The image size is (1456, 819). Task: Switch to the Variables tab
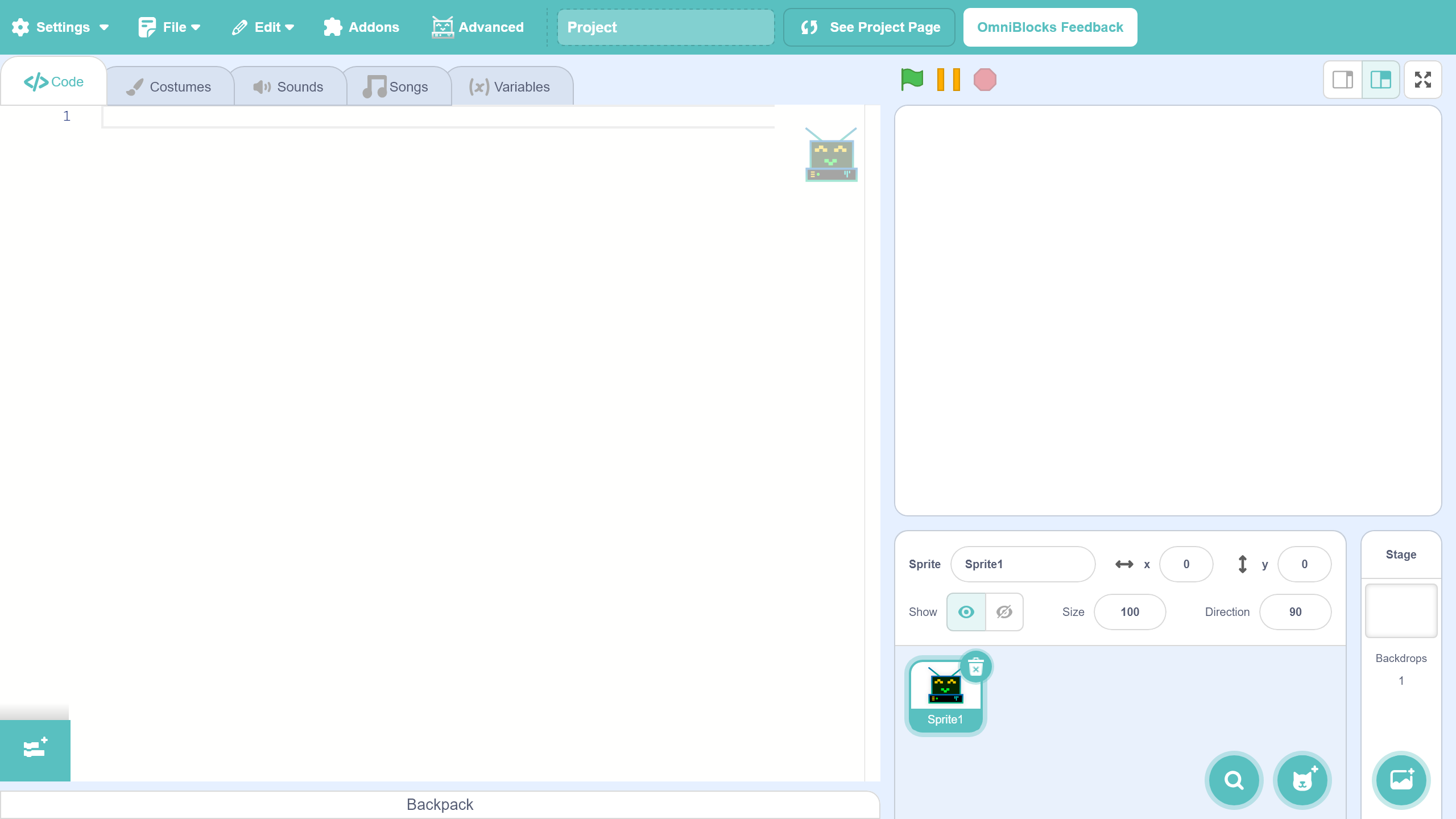(x=510, y=87)
